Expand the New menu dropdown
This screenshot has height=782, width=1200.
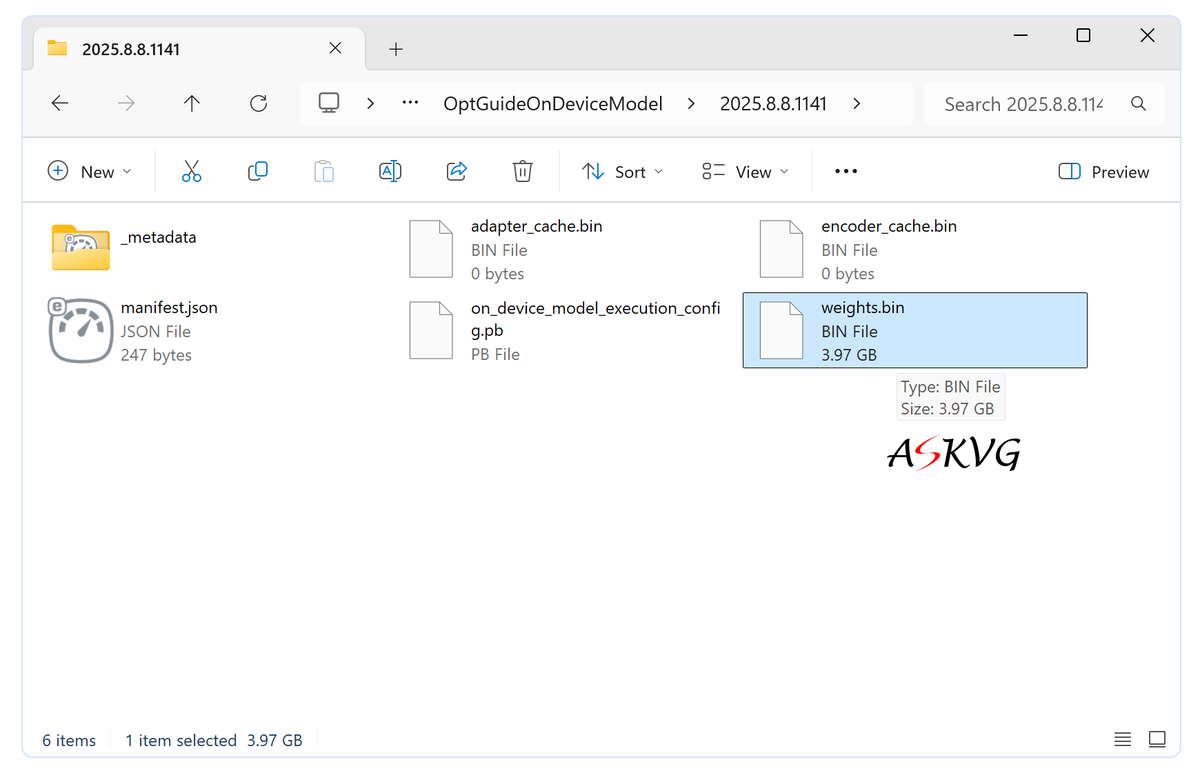[89, 171]
